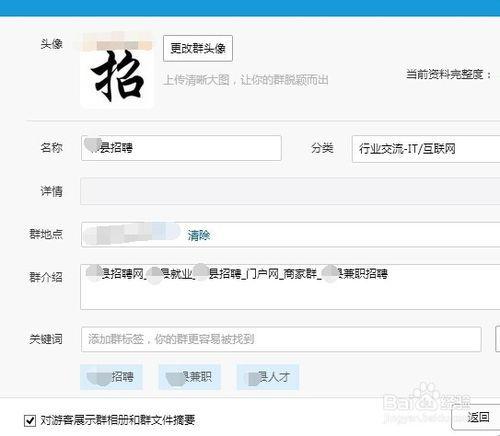This screenshot has width=500, height=436.
Task: Click the 返回 button
Action: (477, 417)
